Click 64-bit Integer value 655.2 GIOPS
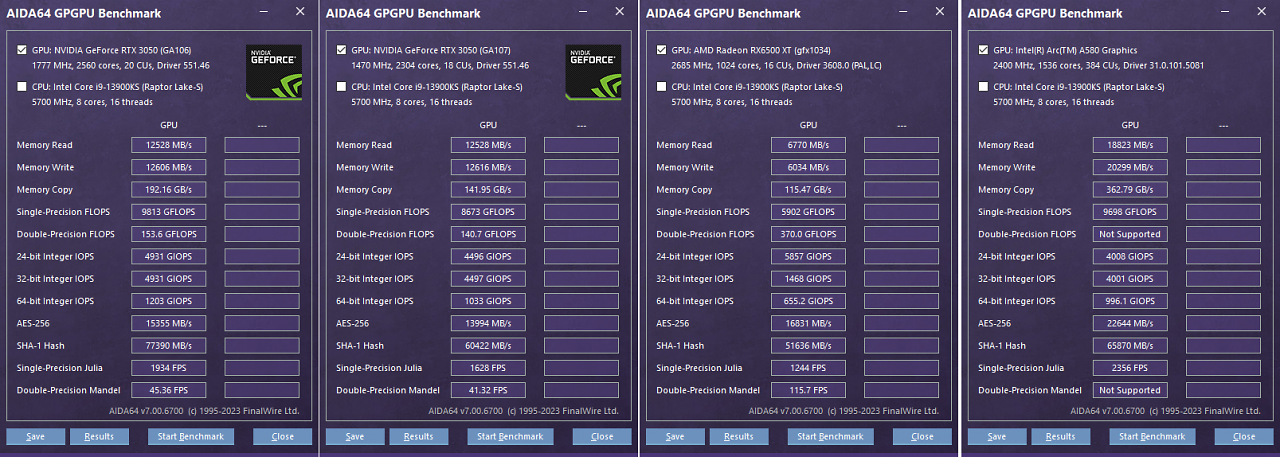The image size is (1280, 457). point(808,301)
